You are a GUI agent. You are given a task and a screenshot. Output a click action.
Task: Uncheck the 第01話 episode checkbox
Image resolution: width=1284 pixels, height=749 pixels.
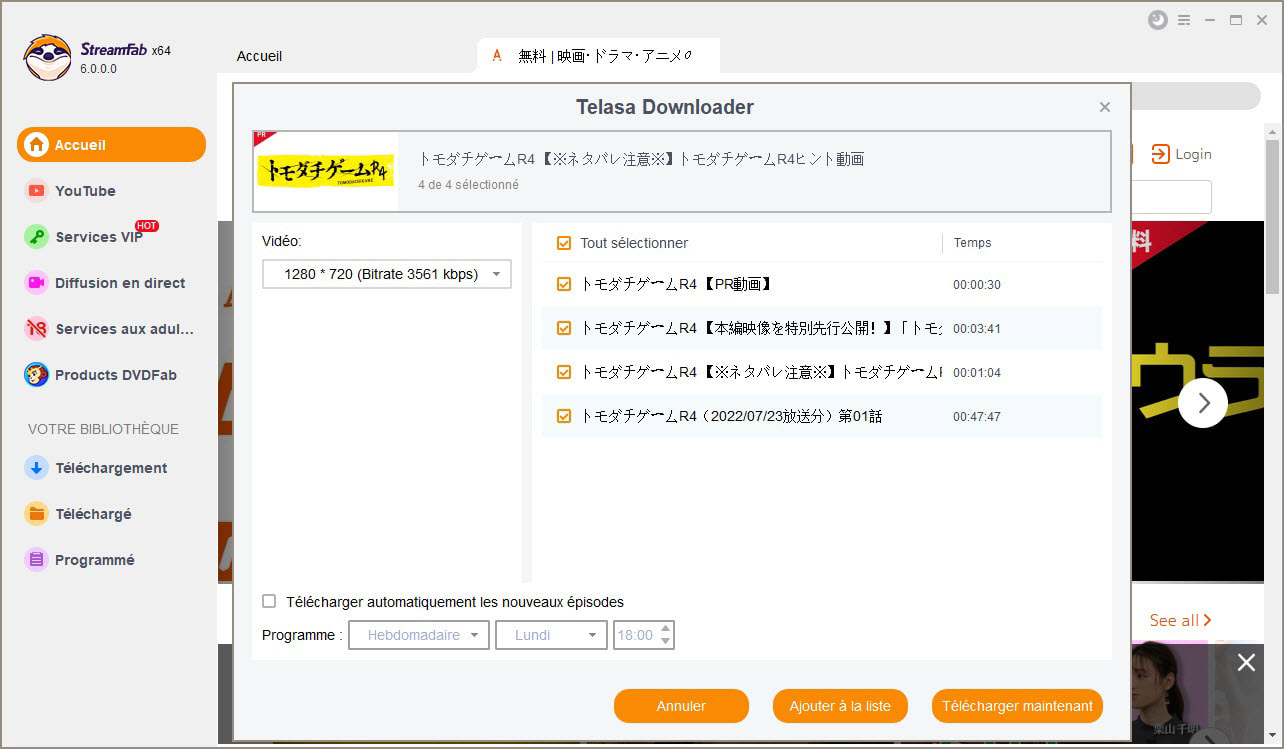tap(564, 416)
